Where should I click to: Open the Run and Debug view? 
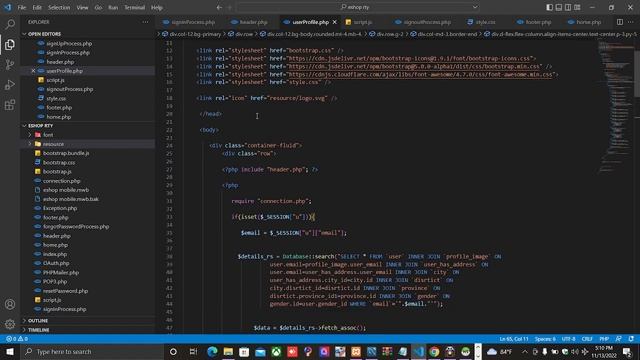[10, 85]
